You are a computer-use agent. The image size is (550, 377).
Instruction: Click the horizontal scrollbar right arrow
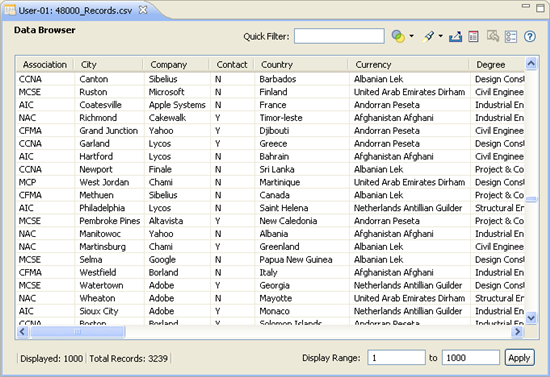[517, 331]
